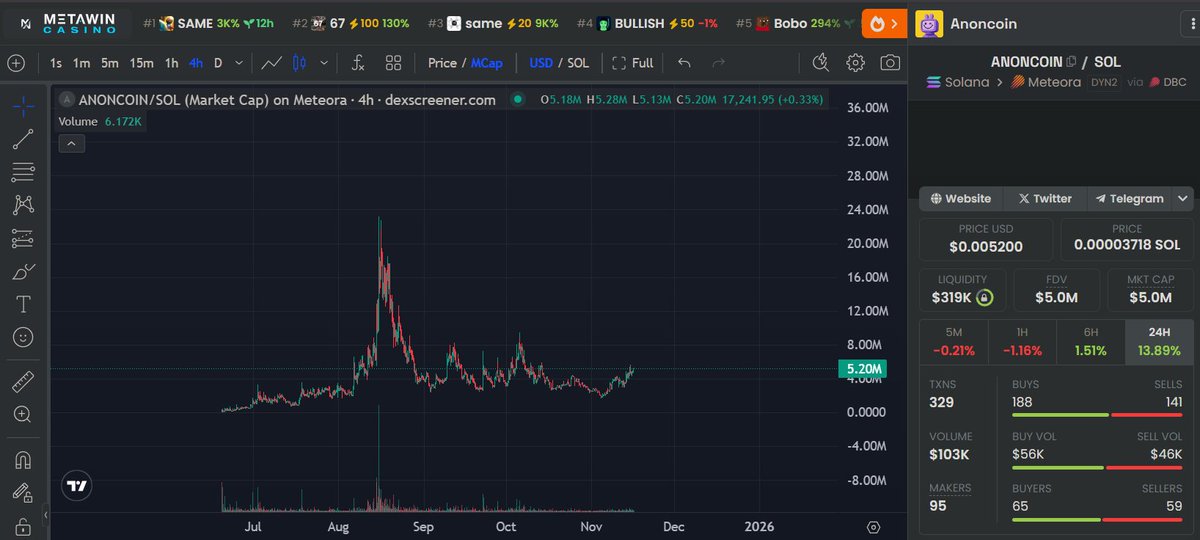Switch the timeframe to D

[x=218, y=63]
